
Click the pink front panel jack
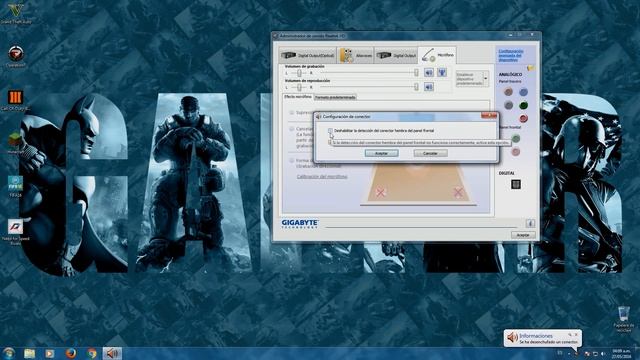point(516,152)
